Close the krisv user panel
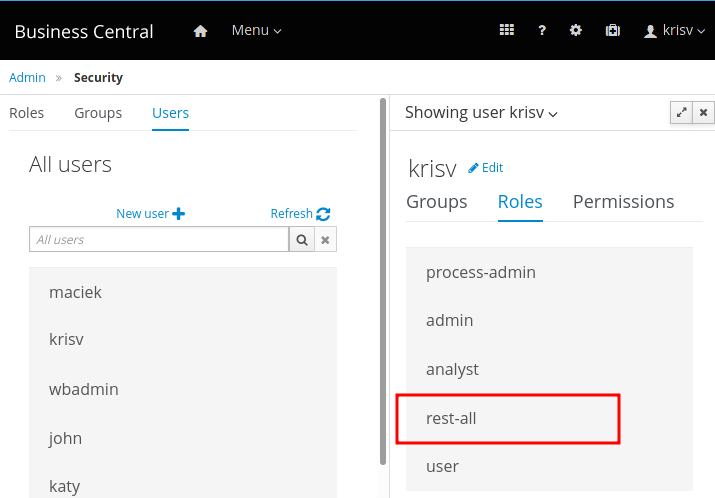Image resolution: width=715 pixels, height=498 pixels. pos(704,113)
